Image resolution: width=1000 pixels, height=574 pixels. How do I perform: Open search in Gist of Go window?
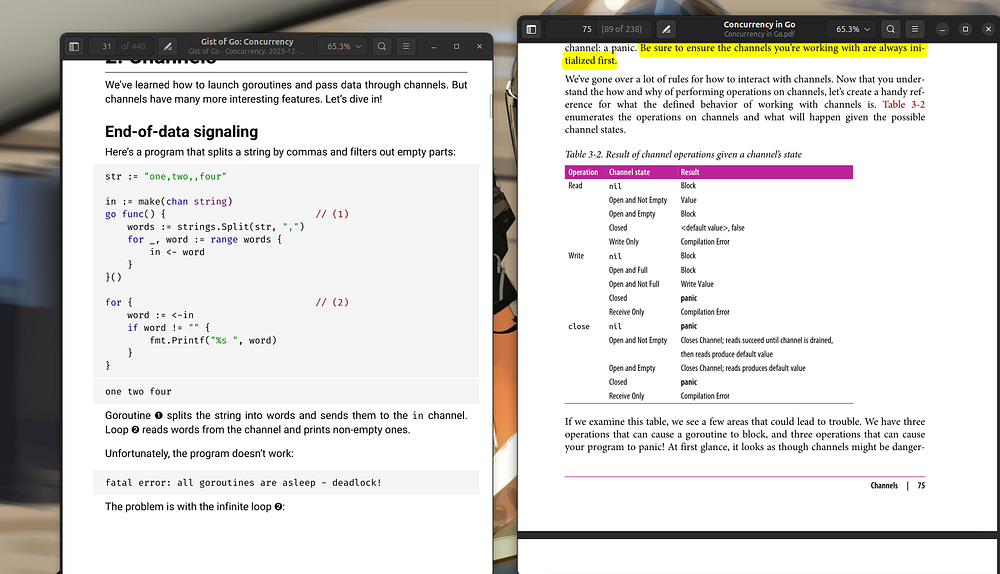click(x=381, y=47)
